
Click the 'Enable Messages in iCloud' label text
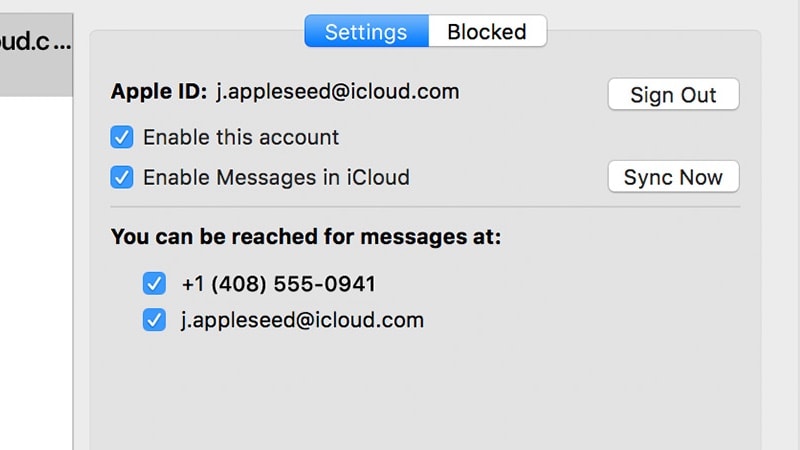point(276,178)
